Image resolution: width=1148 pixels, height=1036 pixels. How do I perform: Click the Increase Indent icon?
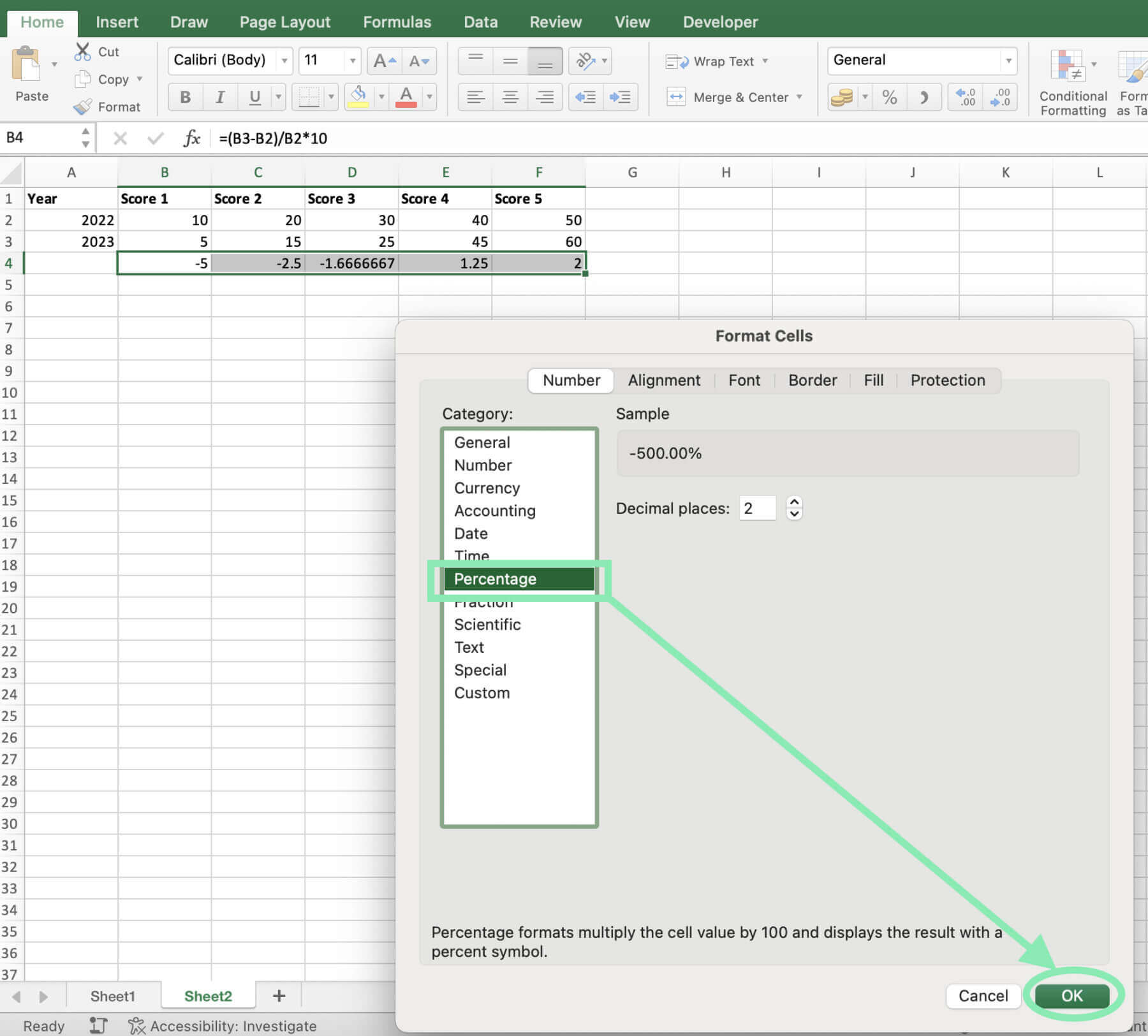point(620,97)
